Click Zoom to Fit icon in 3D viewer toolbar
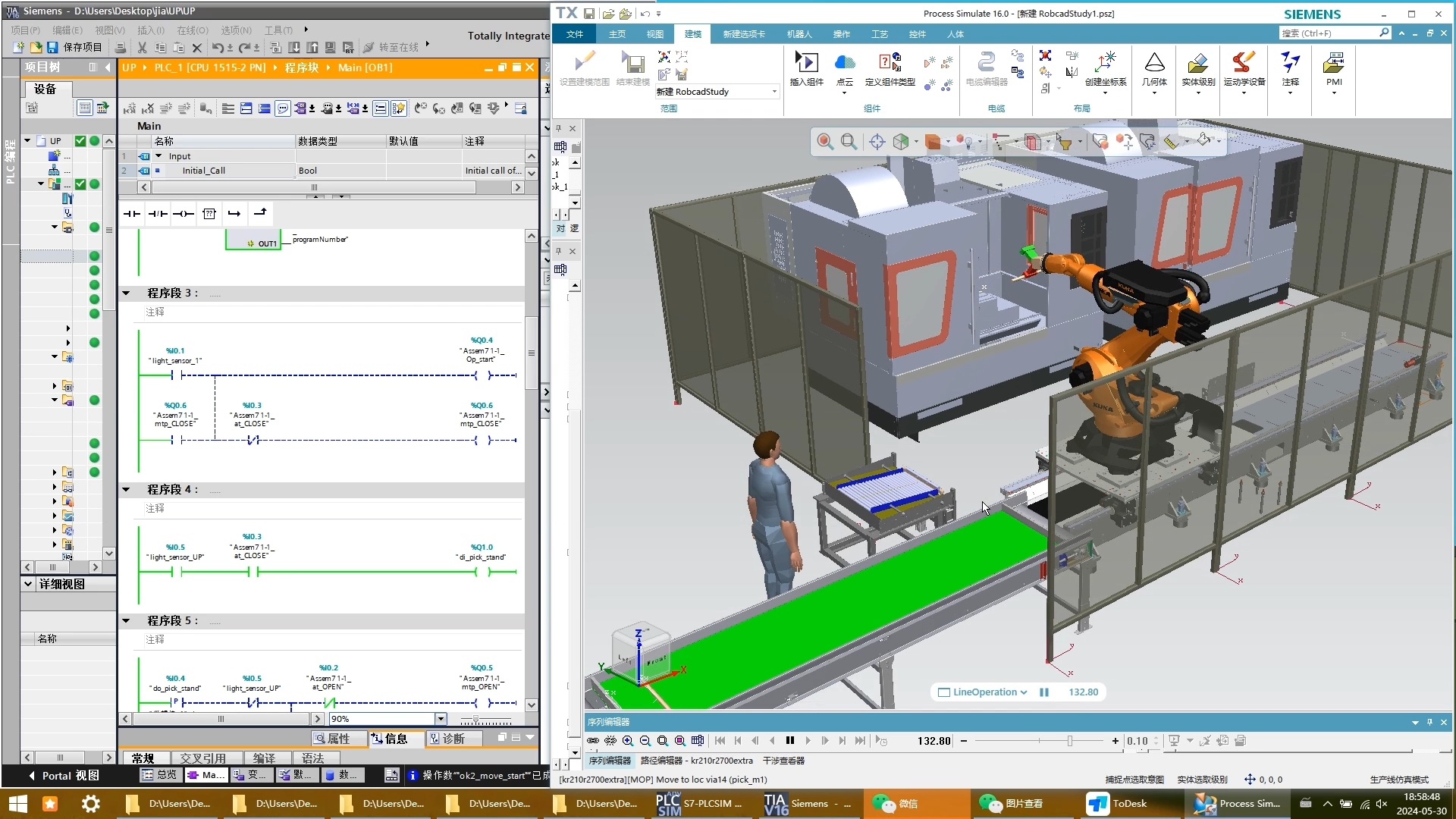Viewport: 1456px width, 819px height. click(825, 142)
